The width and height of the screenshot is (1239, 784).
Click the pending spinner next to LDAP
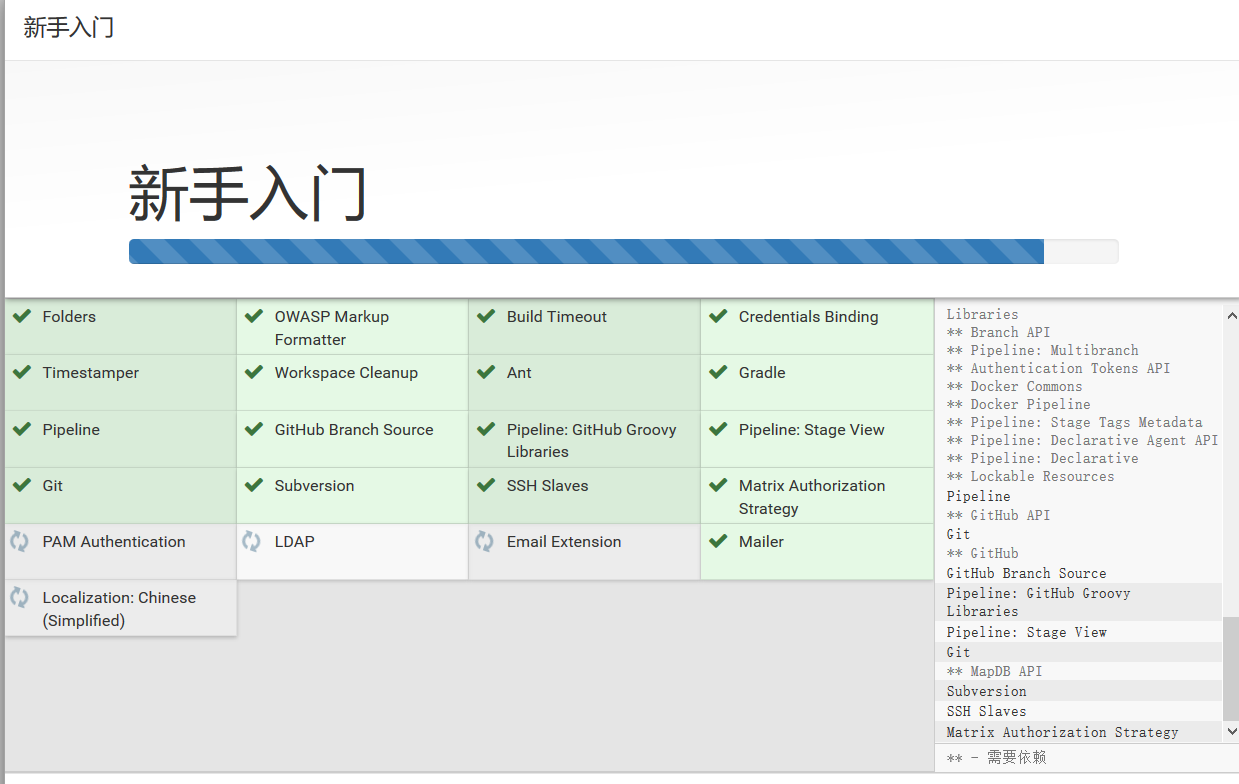pyautogui.click(x=252, y=541)
